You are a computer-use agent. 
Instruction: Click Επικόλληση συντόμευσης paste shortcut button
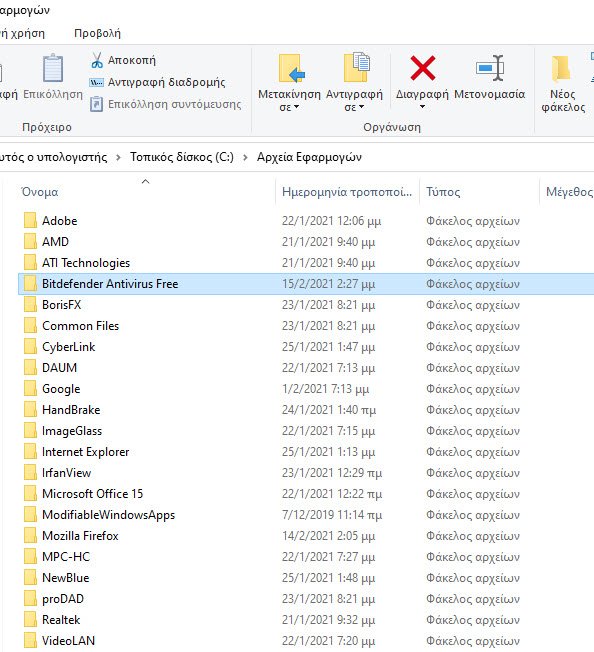tap(165, 104)
